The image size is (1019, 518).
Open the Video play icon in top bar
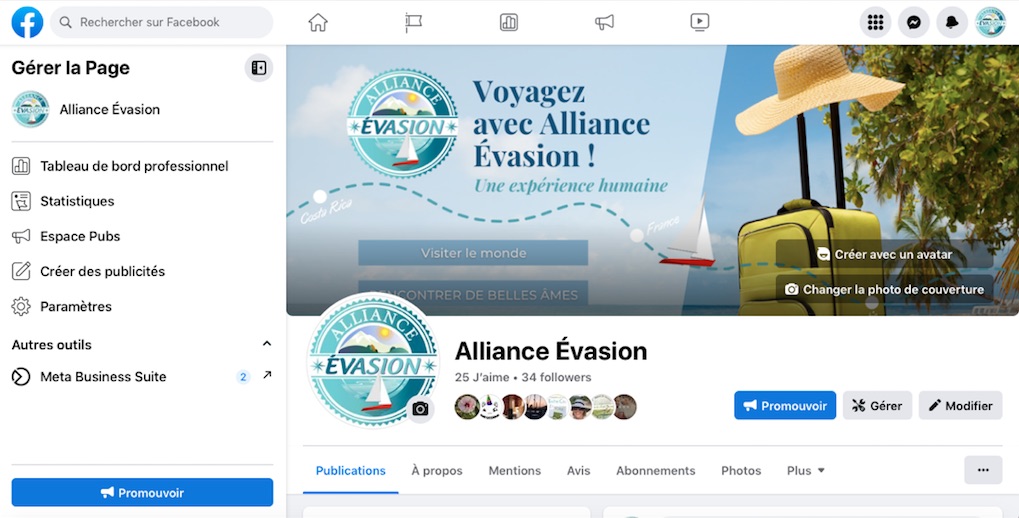[699, 22]
